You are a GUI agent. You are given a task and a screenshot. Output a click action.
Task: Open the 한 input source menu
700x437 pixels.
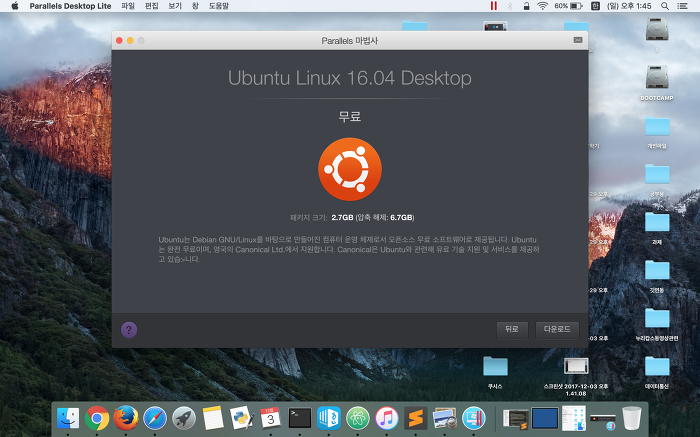[595, 6]
